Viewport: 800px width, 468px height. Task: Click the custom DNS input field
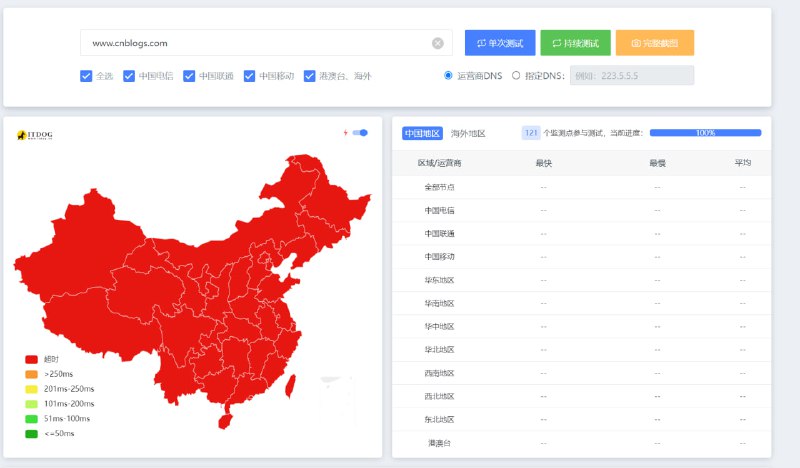[632, 76]
